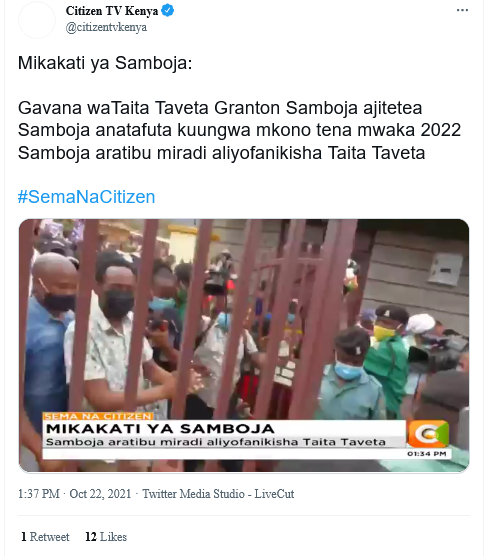The height and width of the screenshot is (556, 488).
Task: Click the 01:34 PM clock in video
Action: 427,454
